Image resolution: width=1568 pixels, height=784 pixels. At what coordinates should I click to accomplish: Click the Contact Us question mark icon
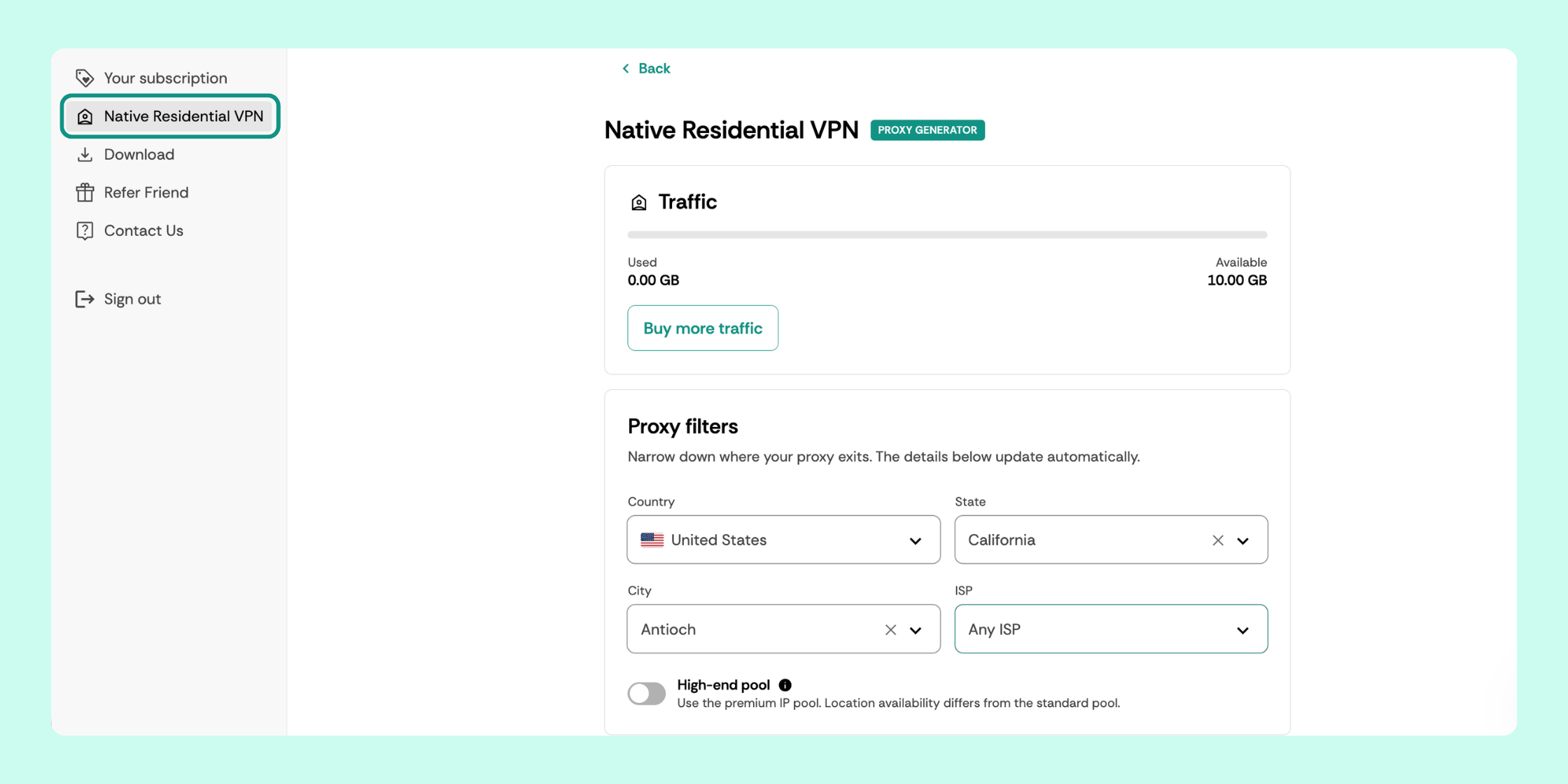[x=85, y=231]
